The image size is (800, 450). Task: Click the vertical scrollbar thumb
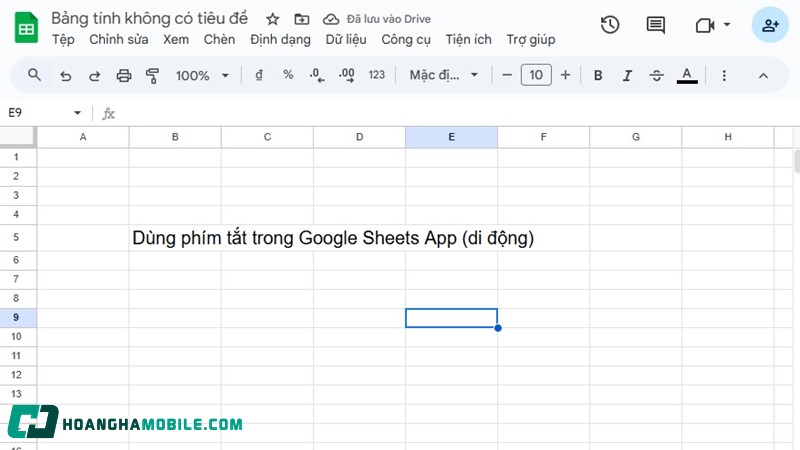797,161
